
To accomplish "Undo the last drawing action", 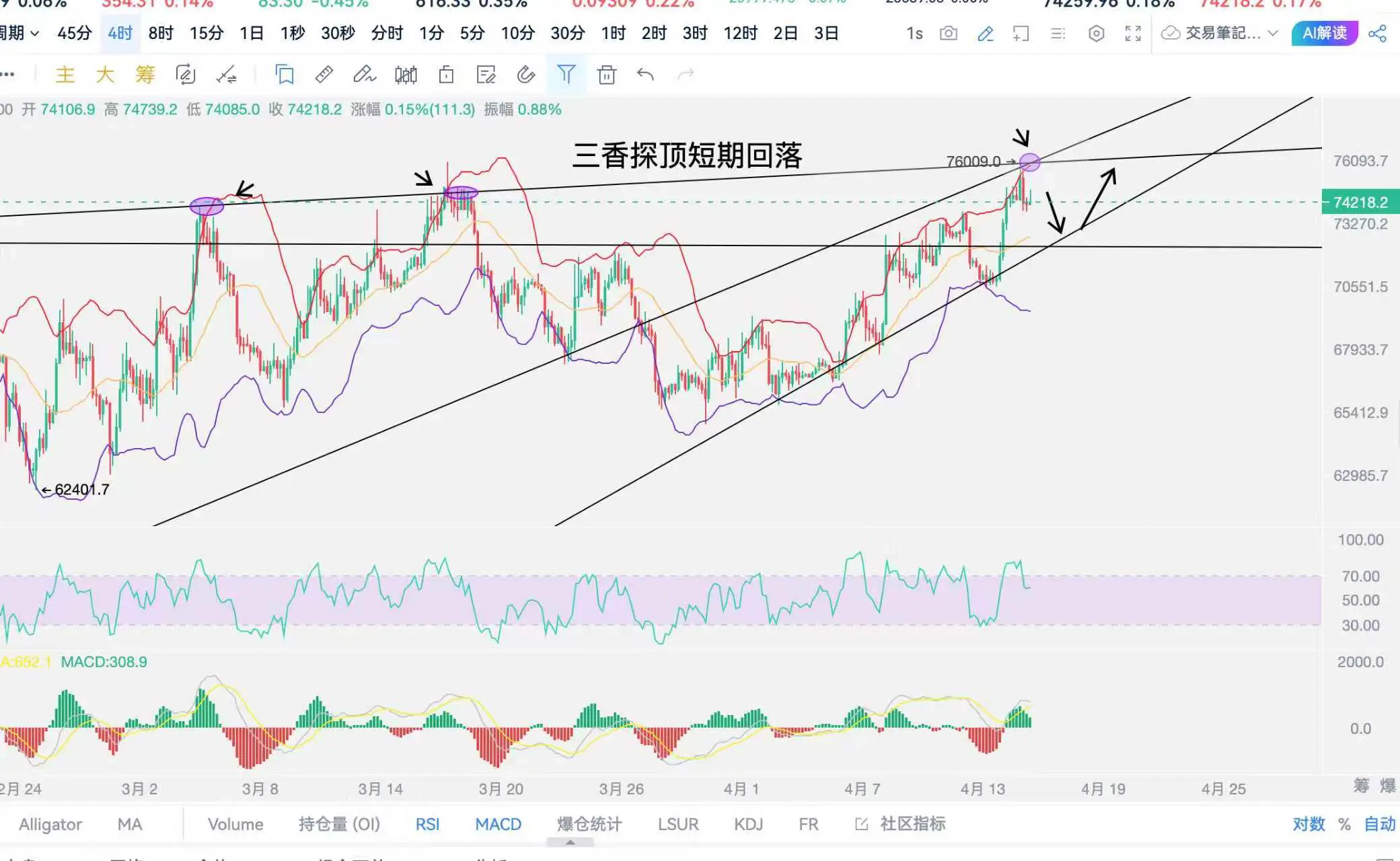I will (645, 74).
